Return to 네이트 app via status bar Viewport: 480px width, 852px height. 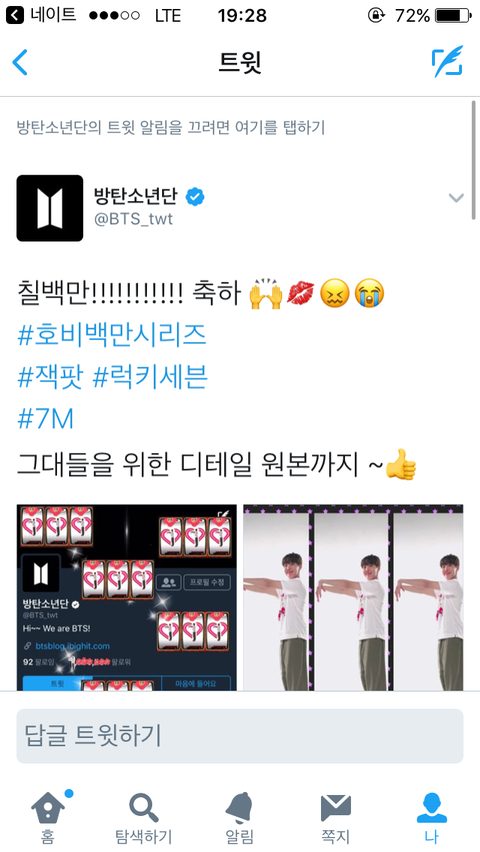coord(41,15)
